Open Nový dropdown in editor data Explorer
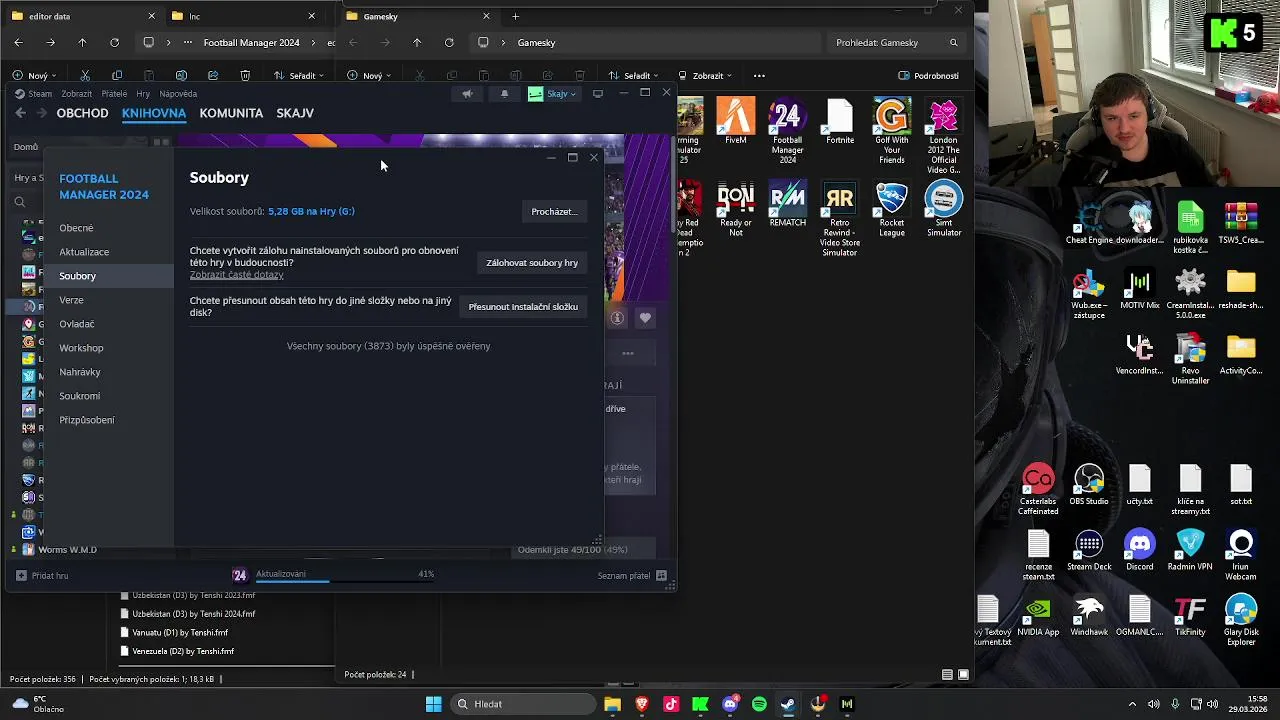Viewport: 1280px width, 720px height. click(x=34, y=76)
